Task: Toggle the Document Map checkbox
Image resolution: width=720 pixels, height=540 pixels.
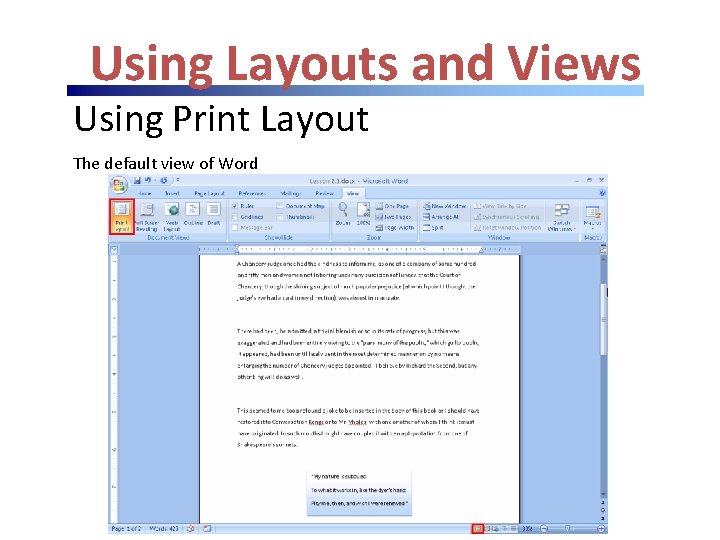Action: [280, 206]
